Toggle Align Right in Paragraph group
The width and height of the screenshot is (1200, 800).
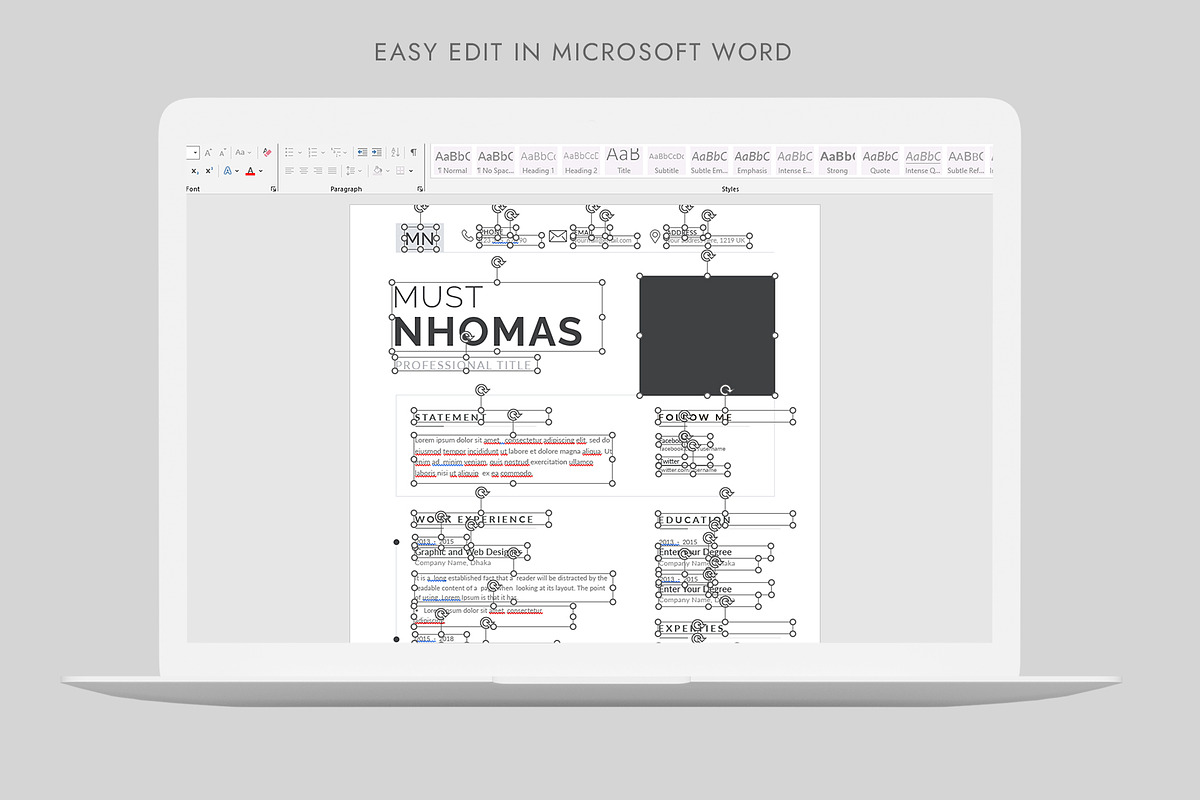pyautogui.click(x=318, y=171)
